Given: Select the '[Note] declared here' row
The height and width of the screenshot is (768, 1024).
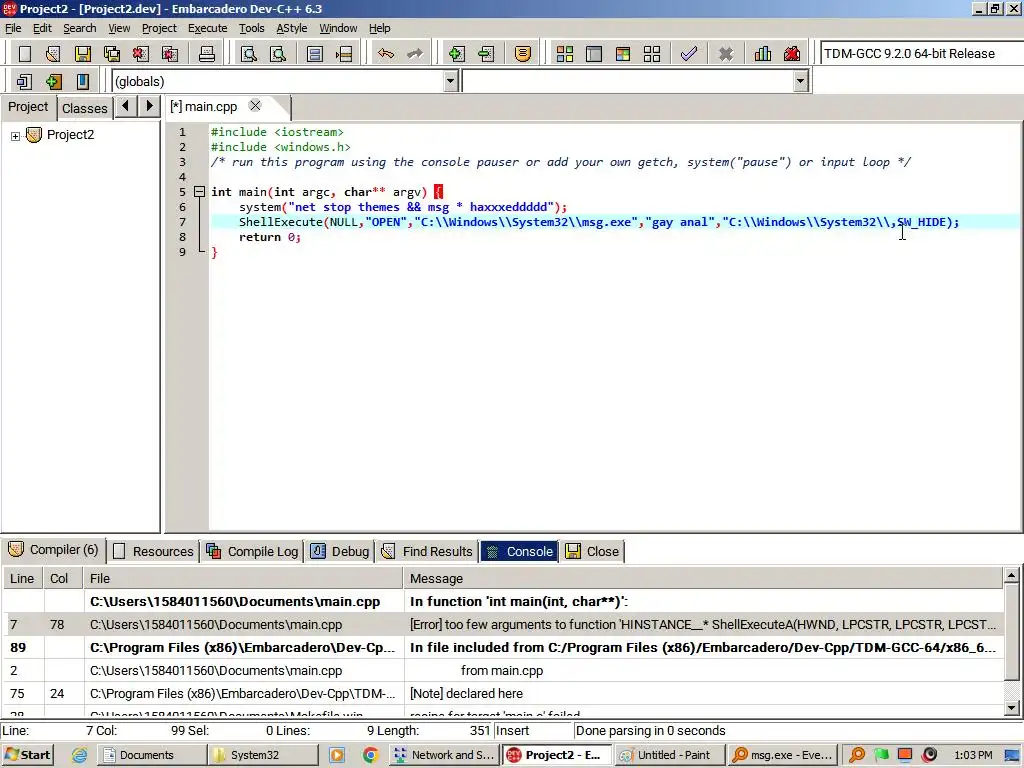Looking at the screenshot, I should click(504, 694).
